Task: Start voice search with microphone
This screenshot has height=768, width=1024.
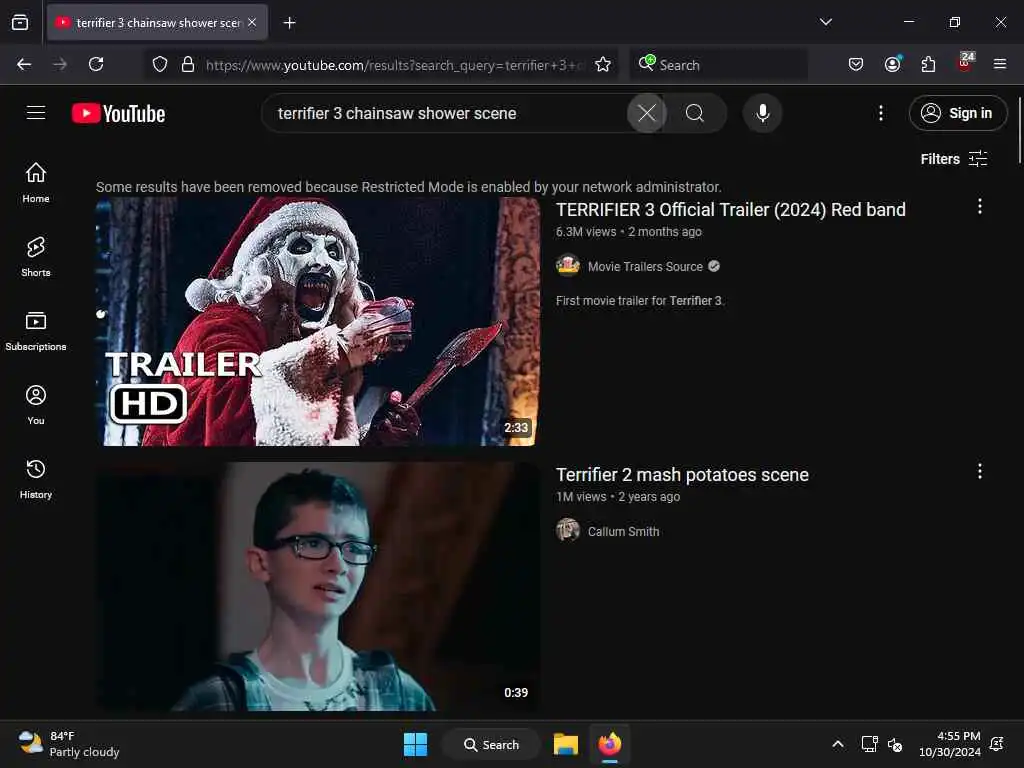Action: tap(762, 113)
